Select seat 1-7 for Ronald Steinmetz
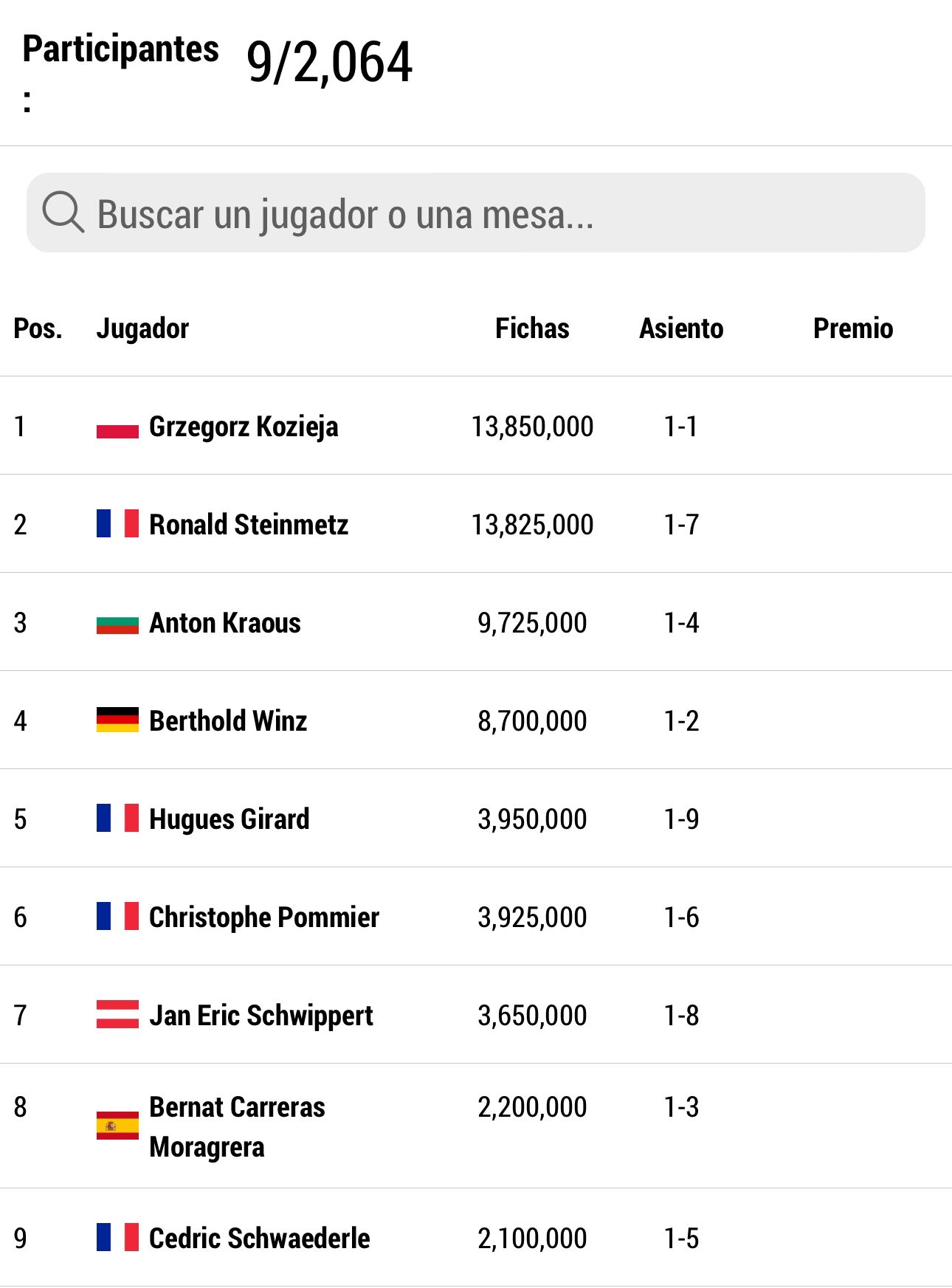The height and width of the screenshot is (1288, 952). (681, 525)
